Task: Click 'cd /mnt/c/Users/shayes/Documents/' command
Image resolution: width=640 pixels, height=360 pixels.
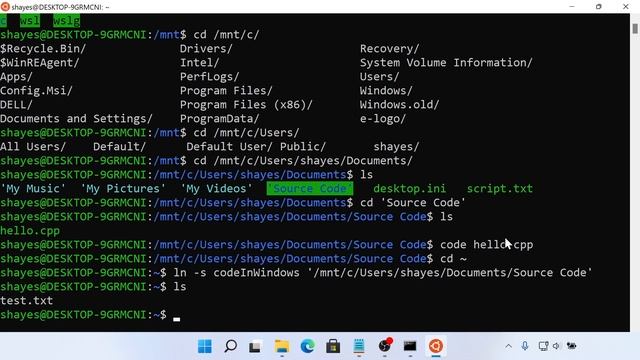Action: point(303,161)
